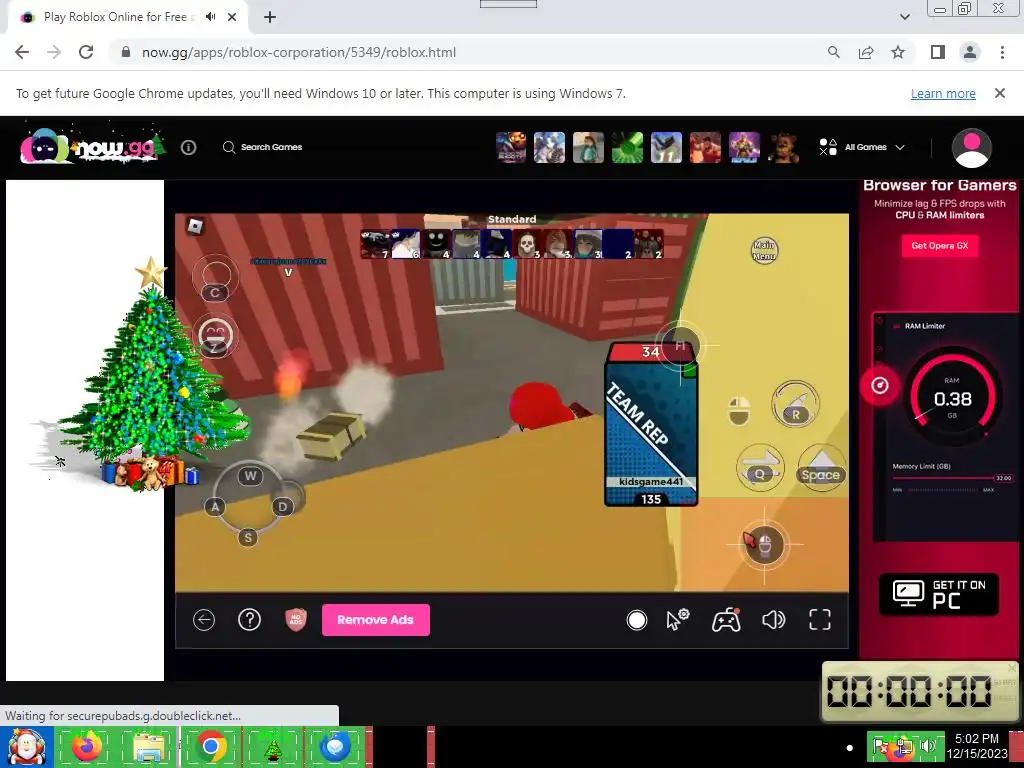Click the now.gg logo
1024x768 pixels.
(92, 146)
